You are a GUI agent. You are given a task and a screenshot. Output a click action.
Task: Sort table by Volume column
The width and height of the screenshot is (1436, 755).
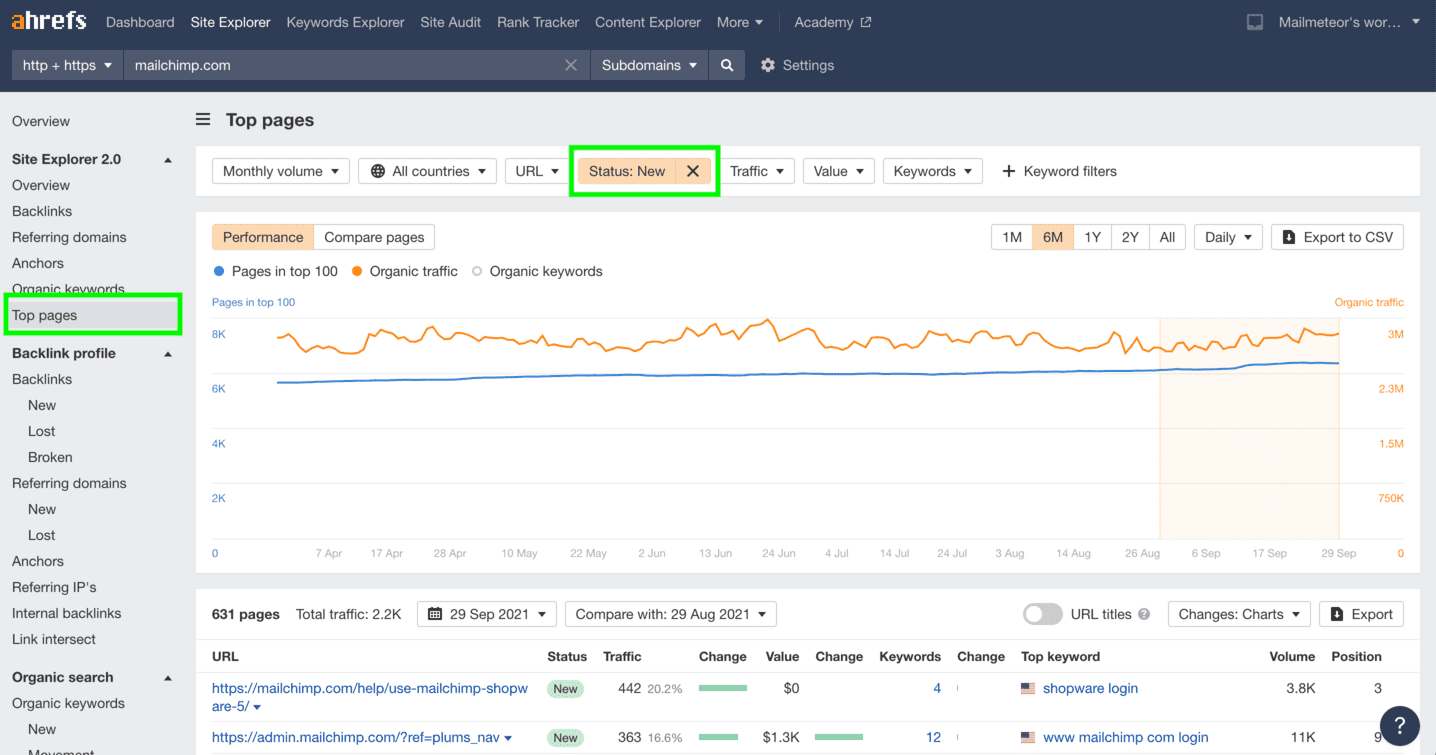(1292, 657)
